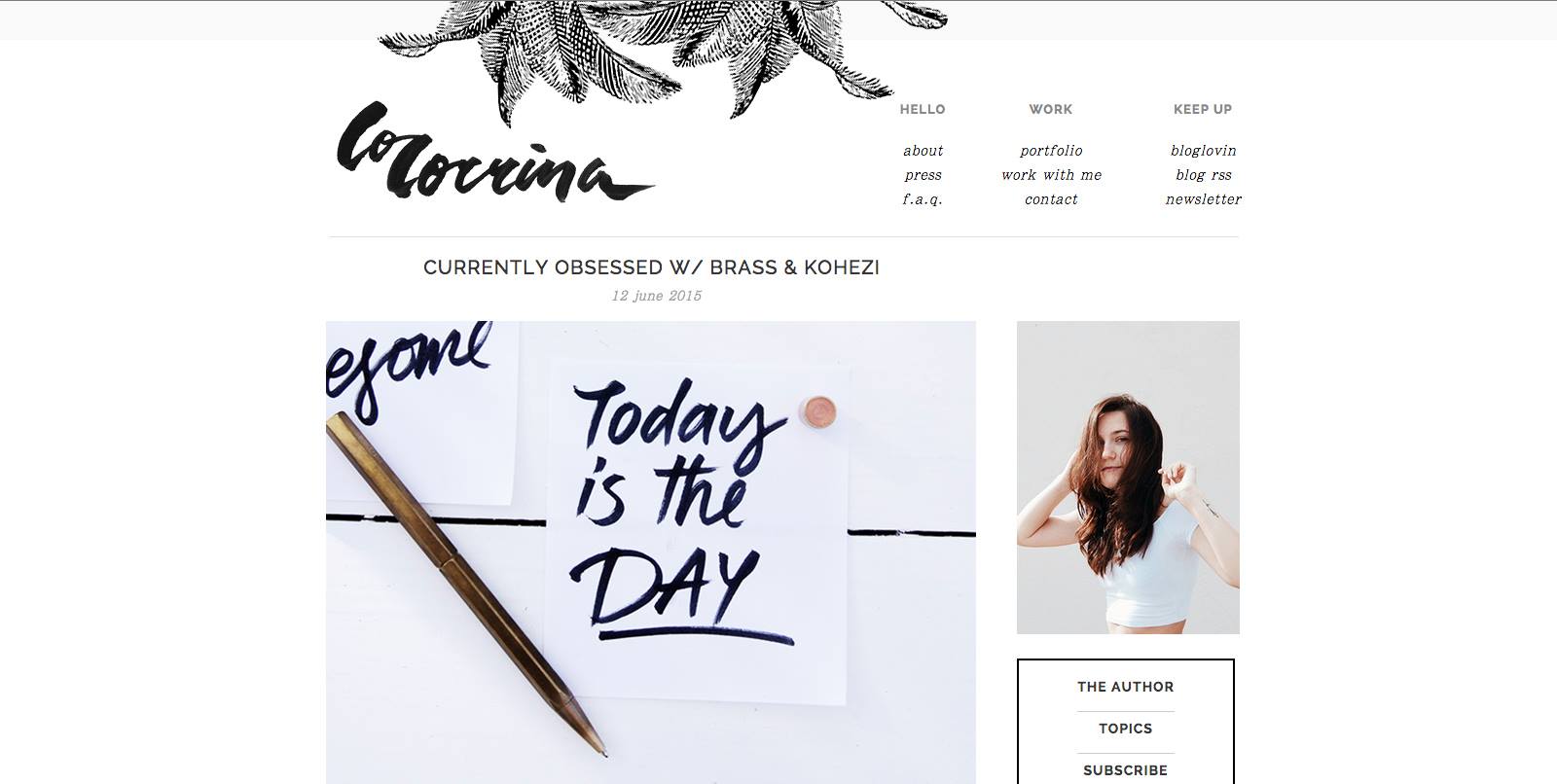Click the 12 june 2015 post date
The width and height of the screenshot is (1557, 784).
pyautogui.click(x=656, y=296)
